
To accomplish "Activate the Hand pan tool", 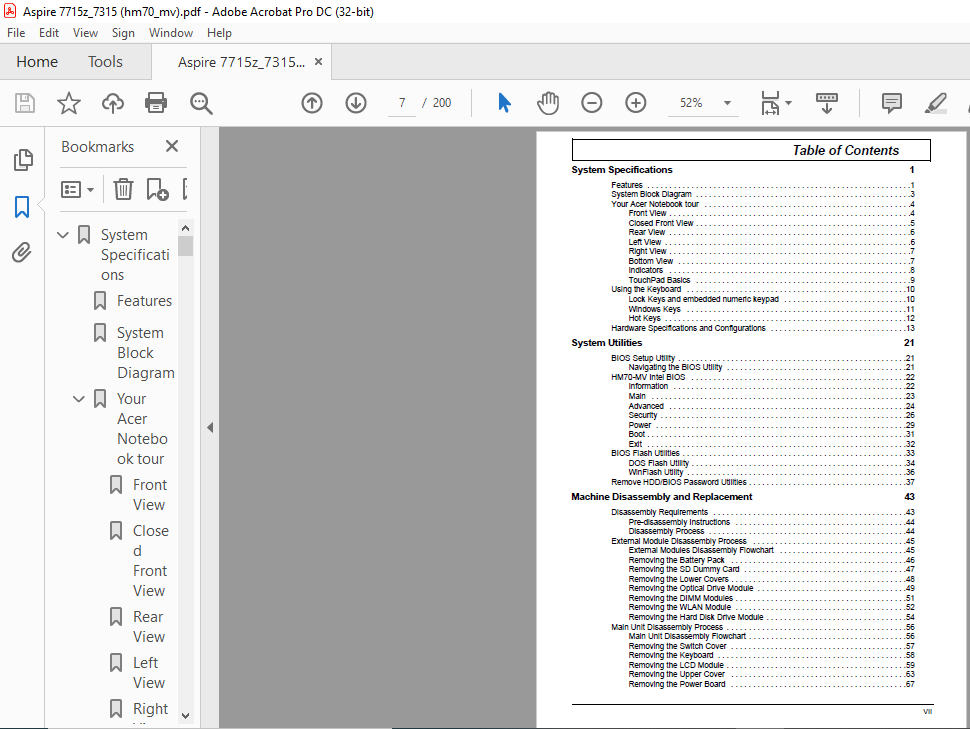I will [548, 103].
